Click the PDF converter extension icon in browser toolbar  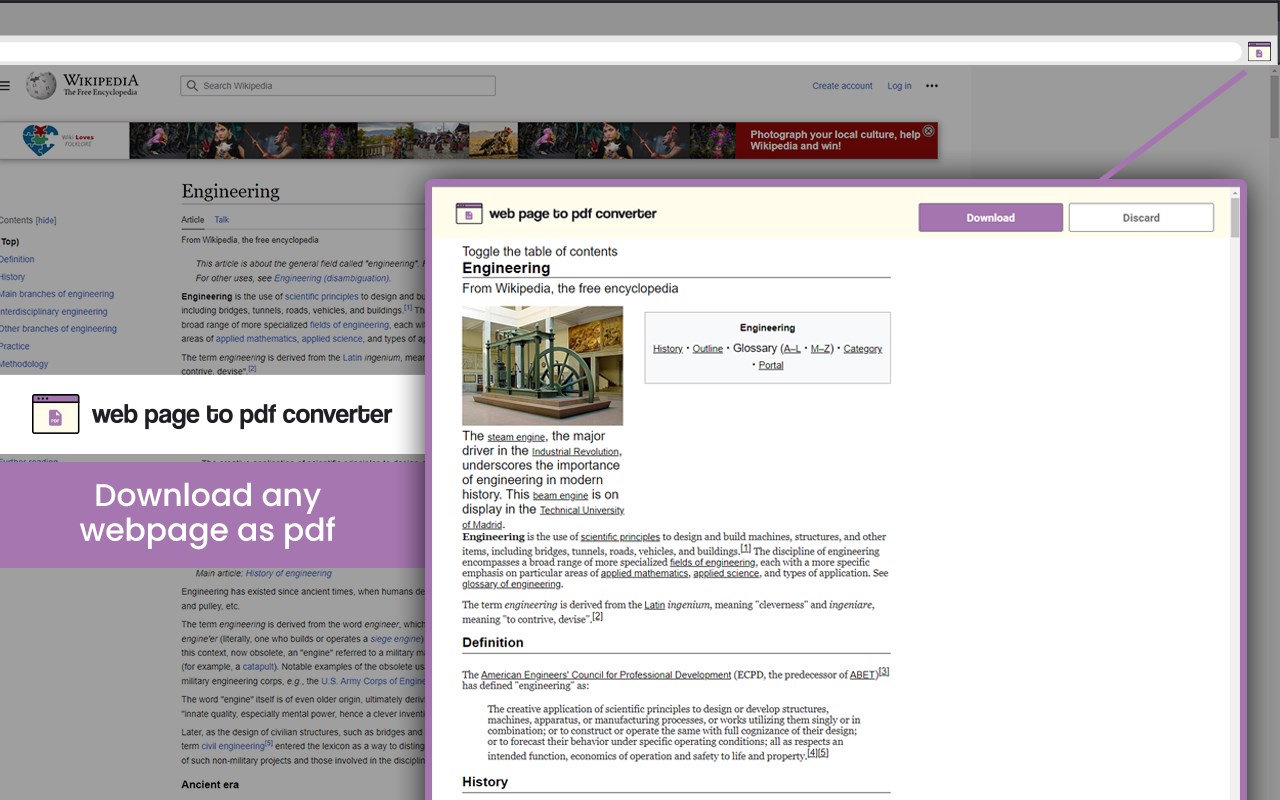pos(1259,52)
